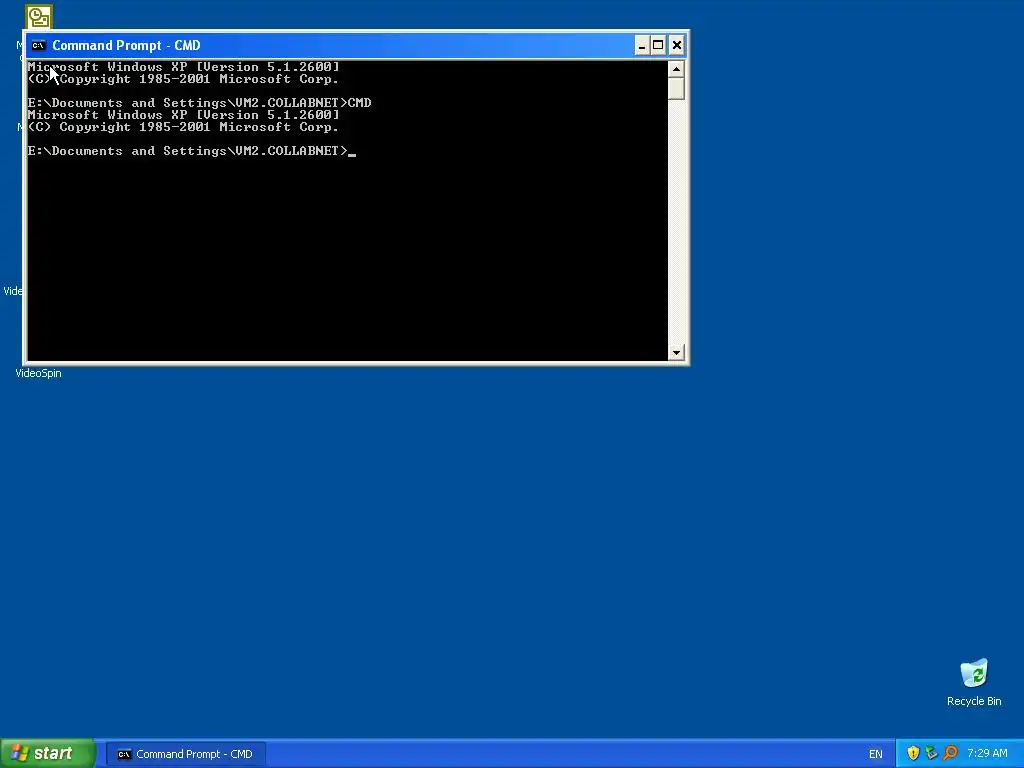
Task: Click the 7:29 AM clock
Action: [987, 754]
